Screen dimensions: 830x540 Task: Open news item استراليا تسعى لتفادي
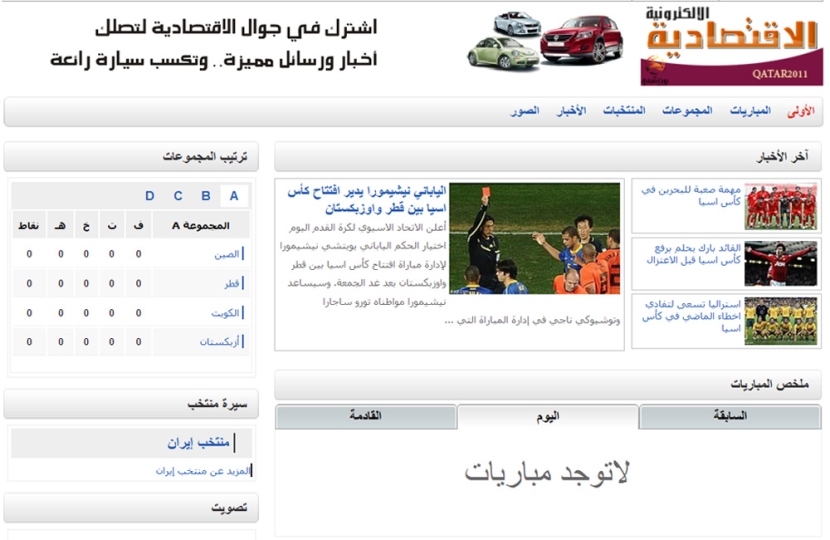691,316
